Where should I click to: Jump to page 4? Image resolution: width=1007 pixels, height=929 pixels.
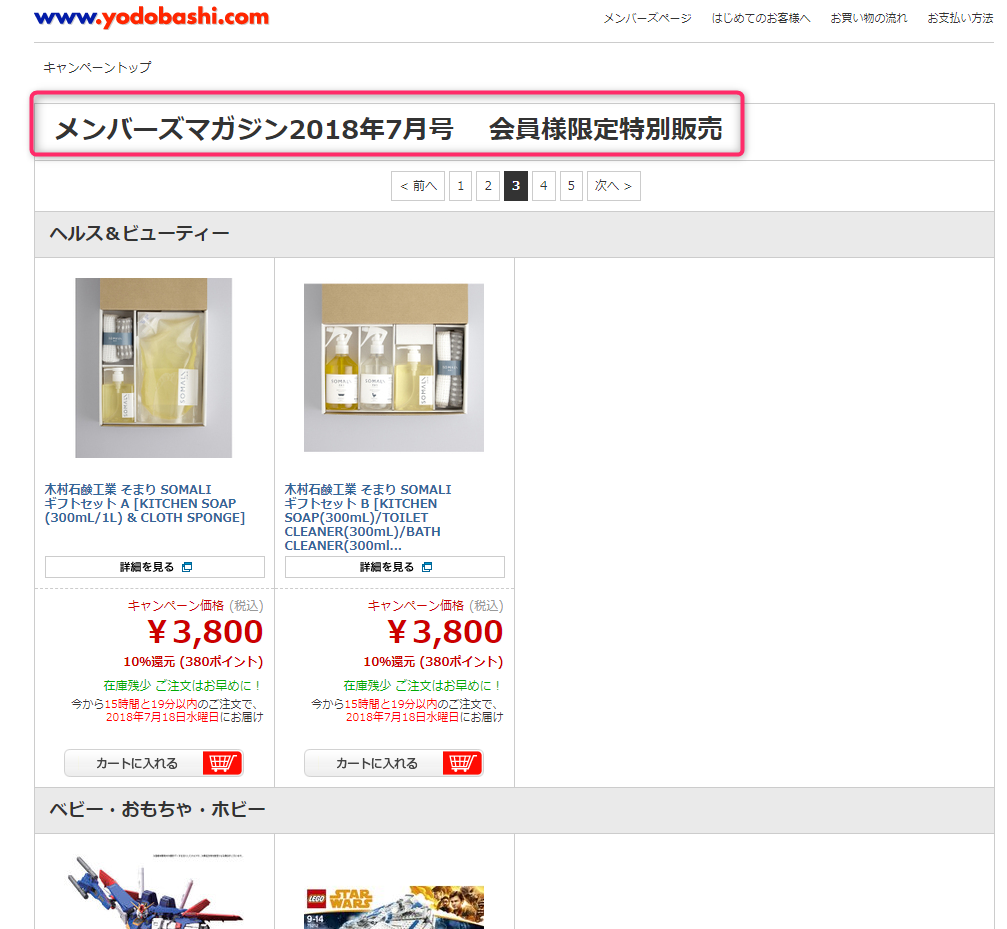(x=543, y=186)
